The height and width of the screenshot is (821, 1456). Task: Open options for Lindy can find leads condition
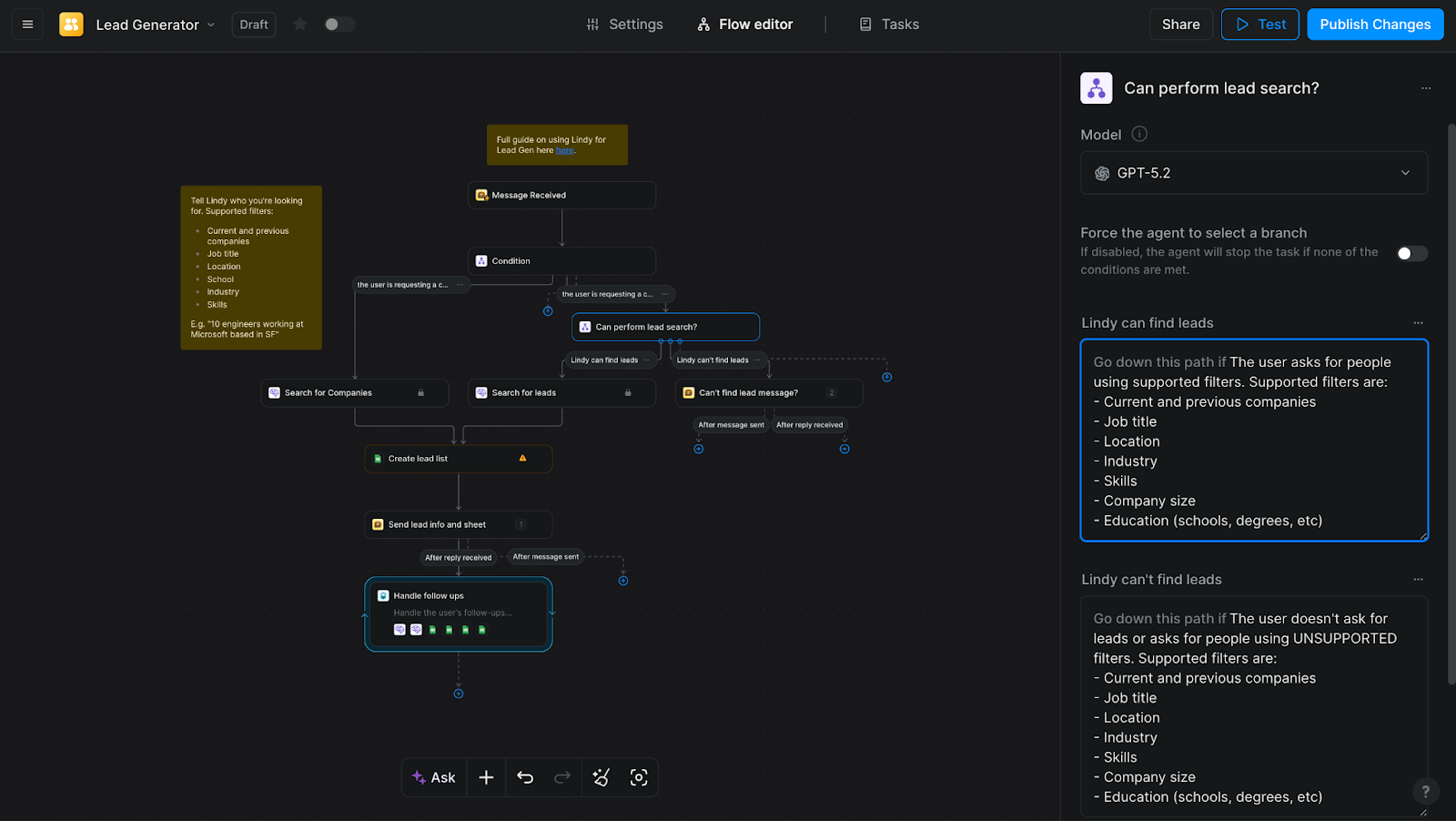pyautogui.click(x=1418, y=323)
